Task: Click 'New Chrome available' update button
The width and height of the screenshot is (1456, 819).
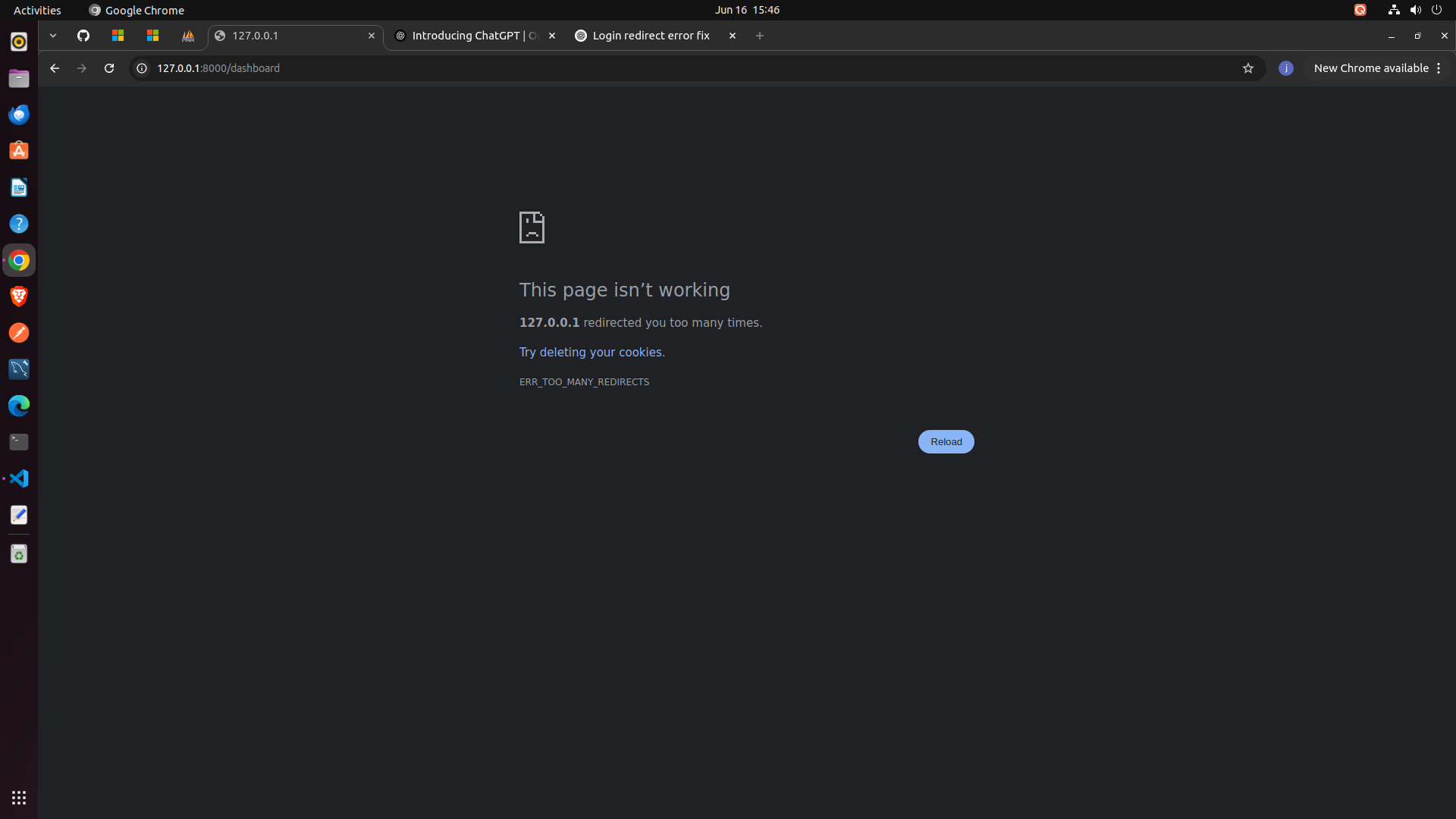Action: tap(1370, 68)
